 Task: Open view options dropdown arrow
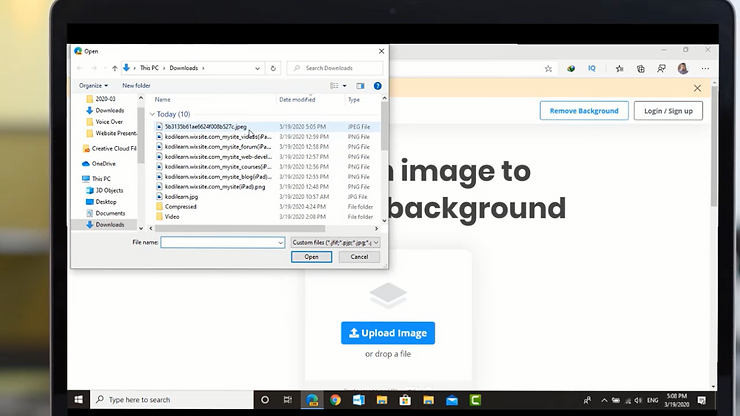[x=345, y=86]
